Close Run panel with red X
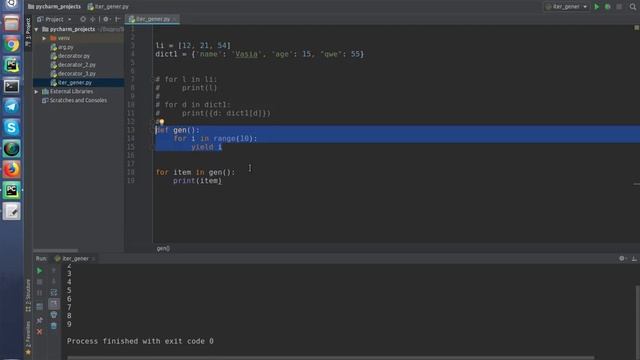Image resolution: width=640 pixels, height=360 pixels. pyautogui.click(x=40, y=332)
